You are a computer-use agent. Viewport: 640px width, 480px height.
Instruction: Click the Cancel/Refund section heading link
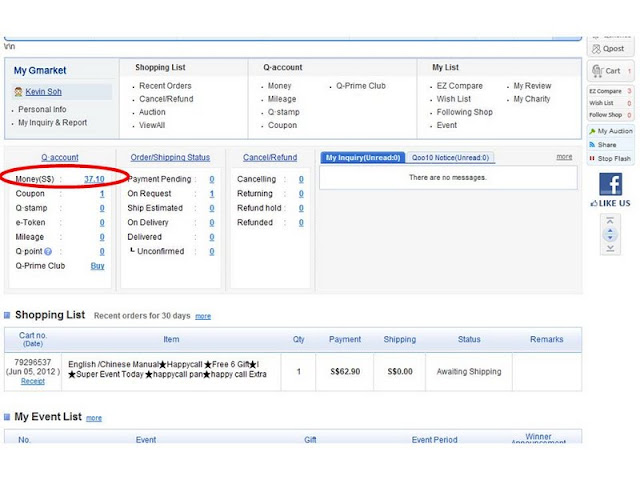coord(270,157)
